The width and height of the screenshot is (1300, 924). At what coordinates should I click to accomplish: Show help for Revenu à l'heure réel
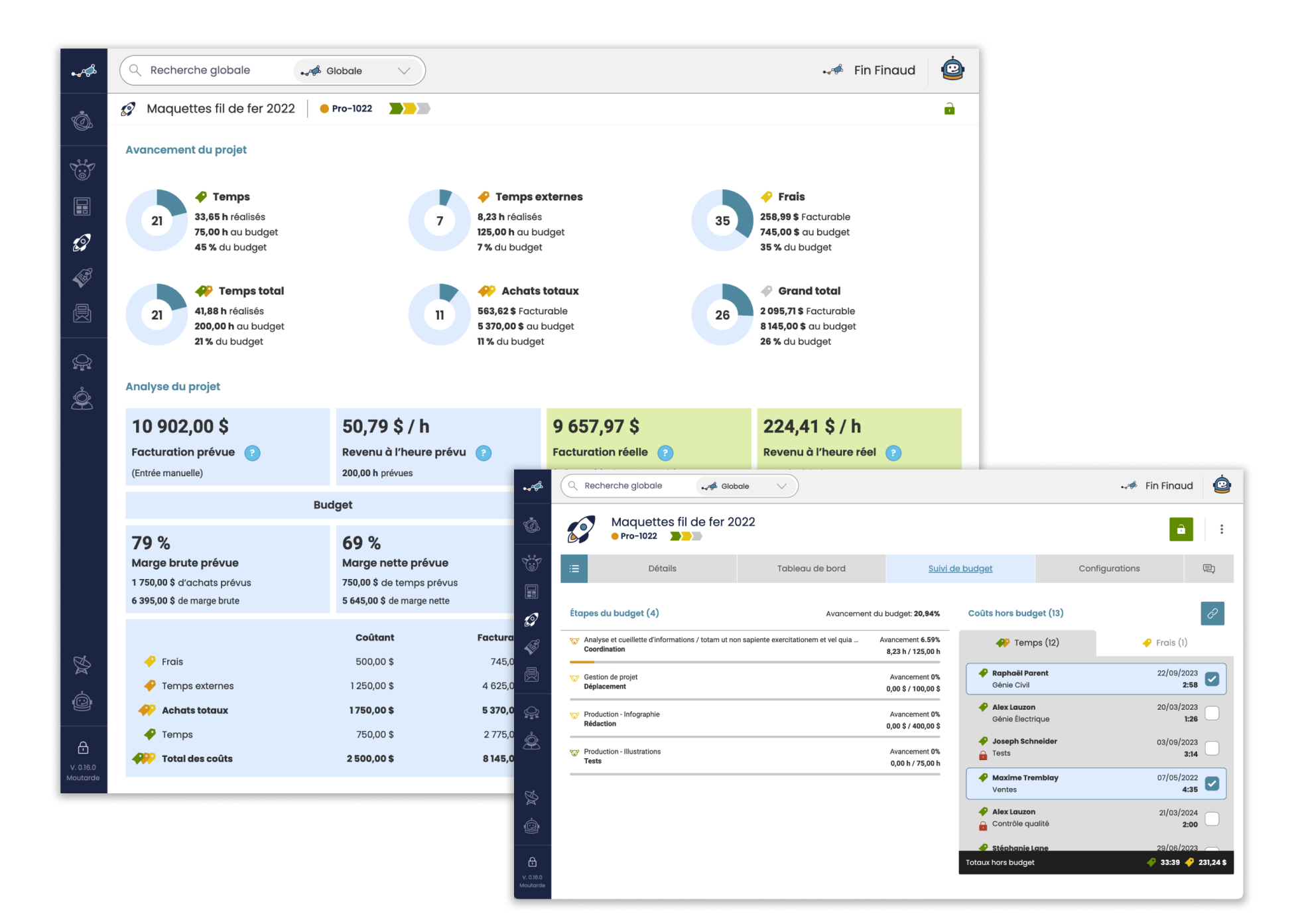click(893, 453)
